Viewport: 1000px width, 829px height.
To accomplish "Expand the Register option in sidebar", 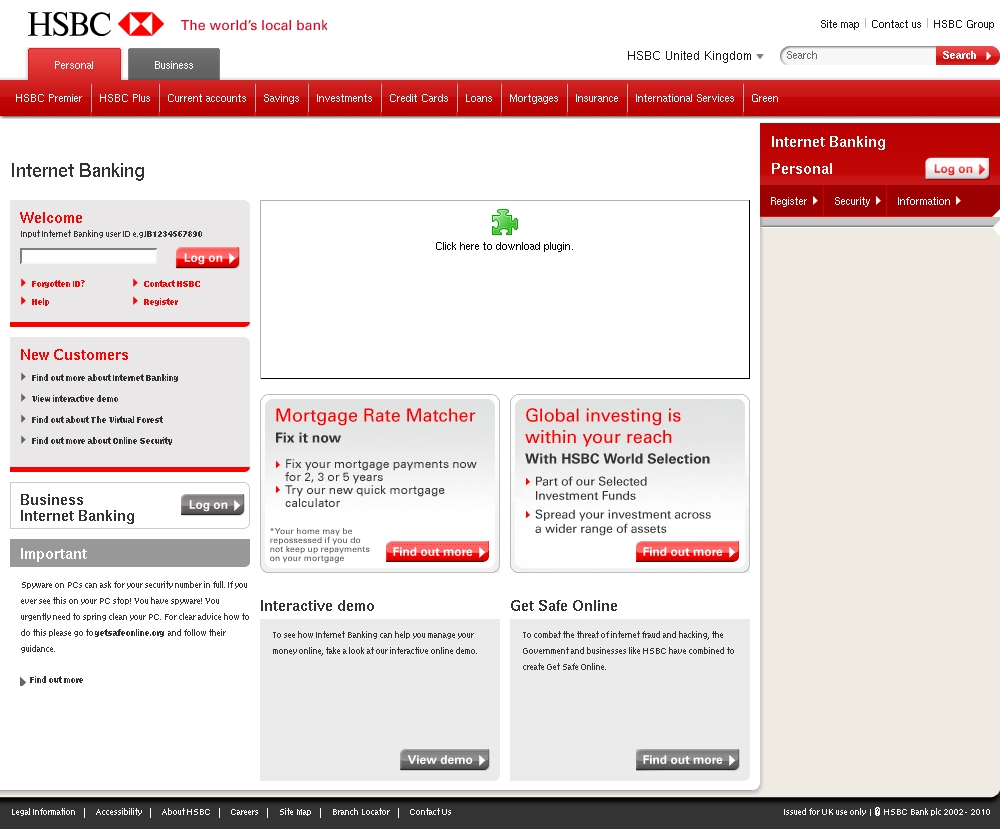I will pyautogui.click(x=793, y=201).
